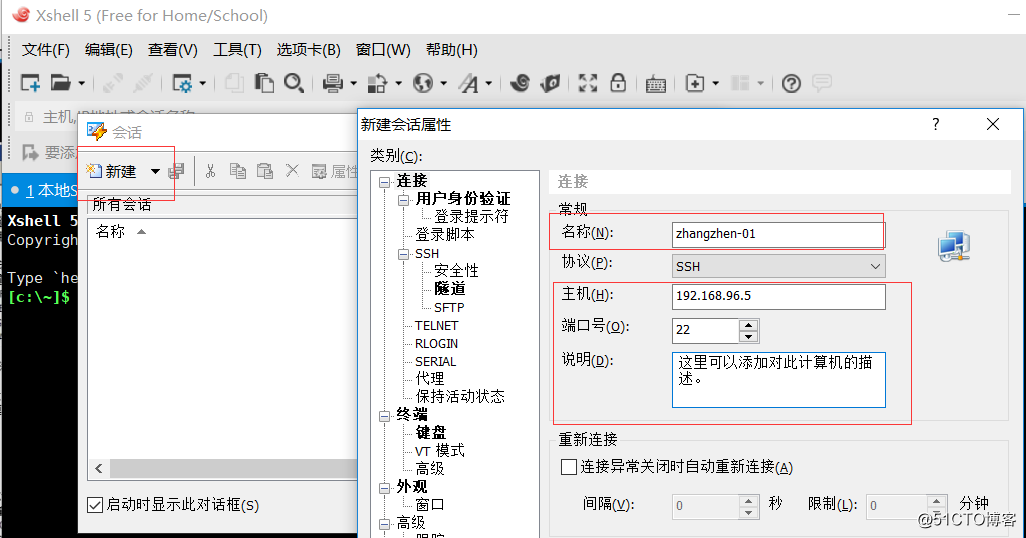
Task: Click the Font toolbar icon
Action: point(469,83)
